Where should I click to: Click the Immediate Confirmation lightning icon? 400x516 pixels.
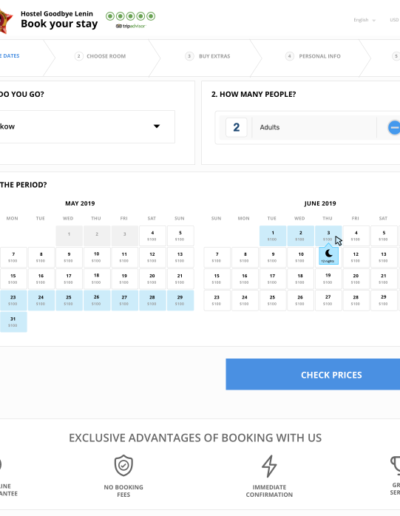point(269,466)
